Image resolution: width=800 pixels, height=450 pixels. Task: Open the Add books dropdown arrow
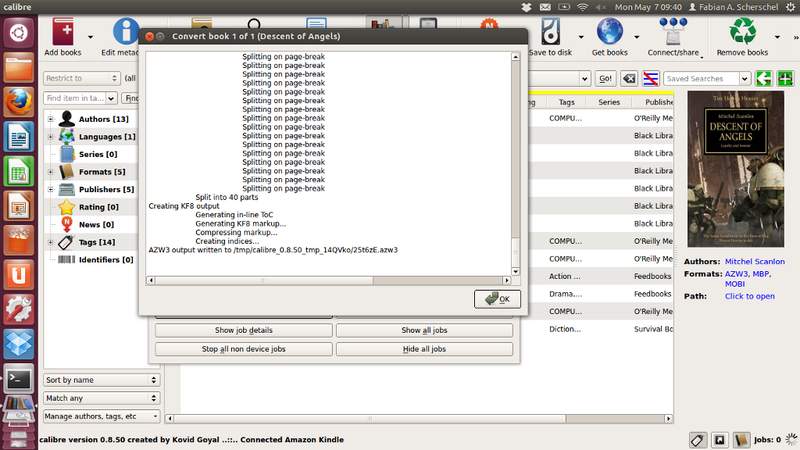(90, 37)
